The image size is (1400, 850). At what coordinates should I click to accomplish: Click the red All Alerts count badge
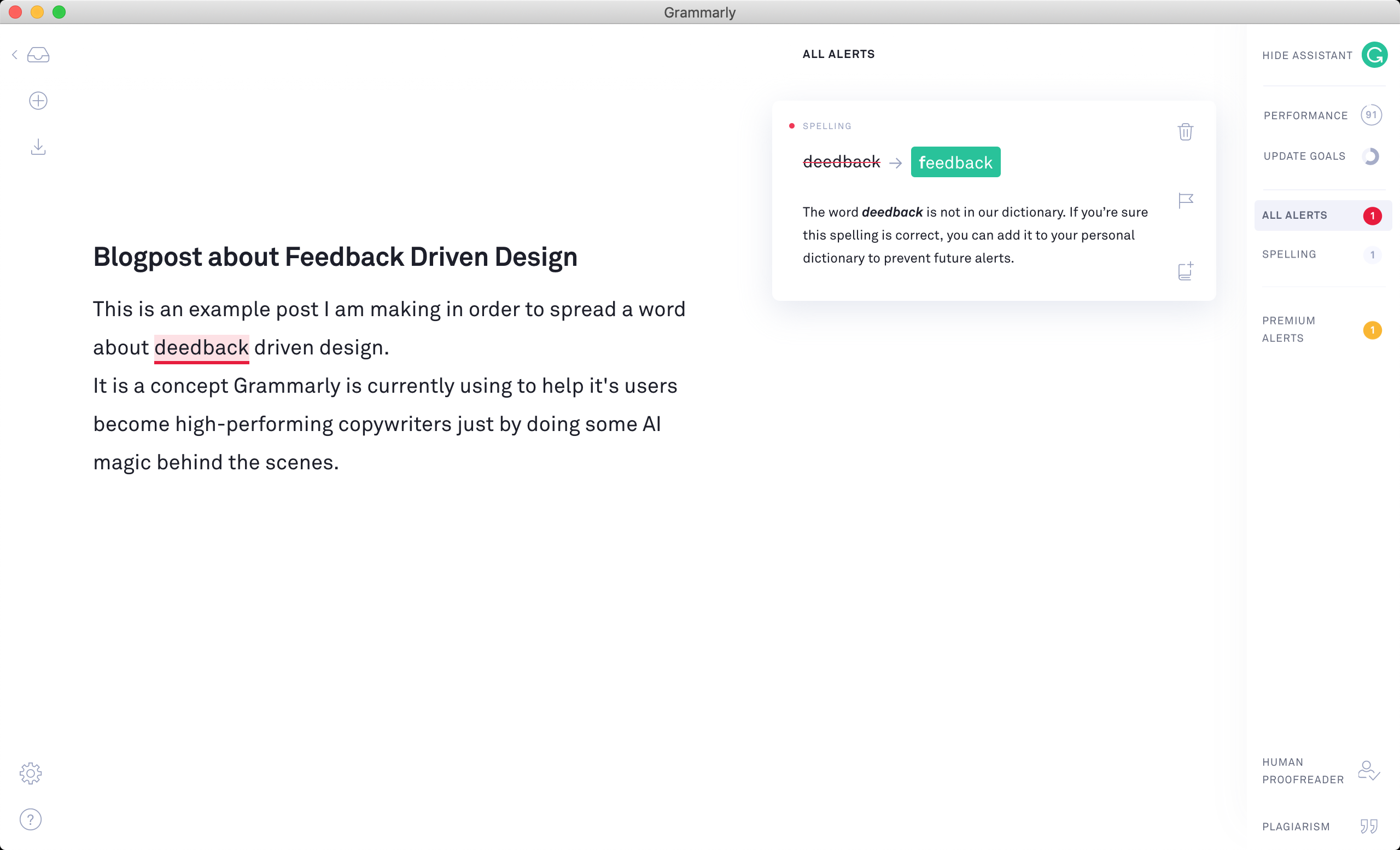tap(1372, 216)
